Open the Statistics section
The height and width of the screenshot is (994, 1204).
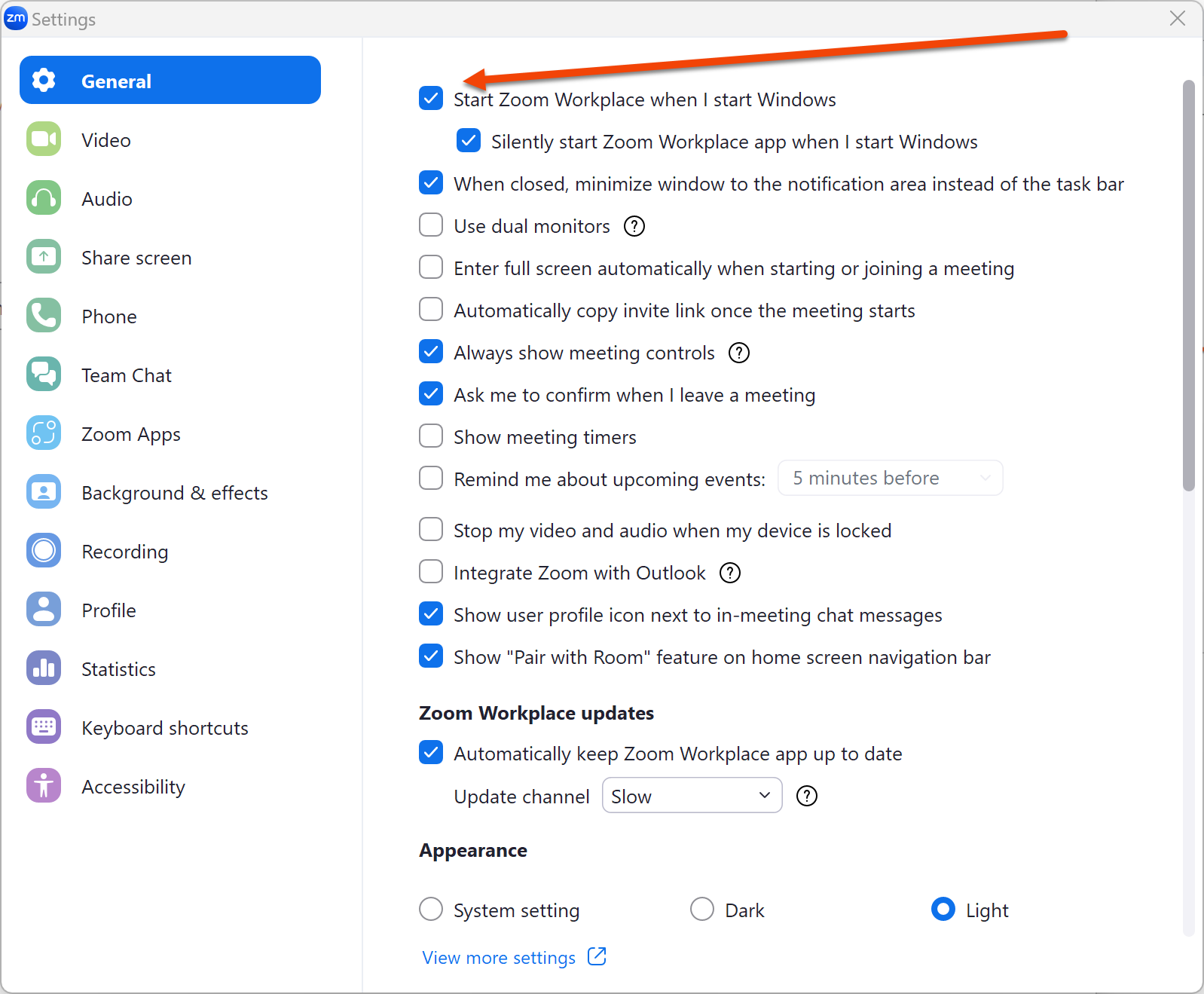(x=118, y=668)
